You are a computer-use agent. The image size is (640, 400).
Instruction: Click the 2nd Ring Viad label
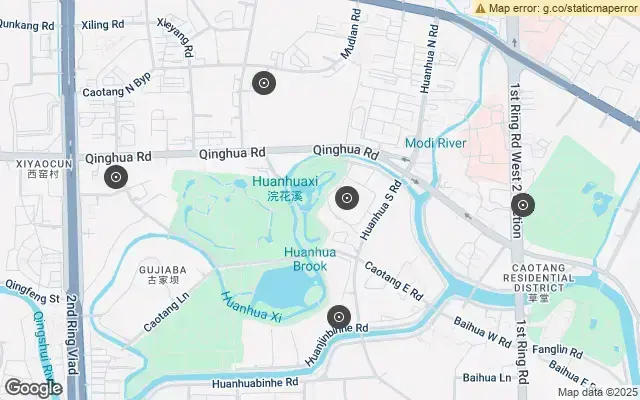72,334
